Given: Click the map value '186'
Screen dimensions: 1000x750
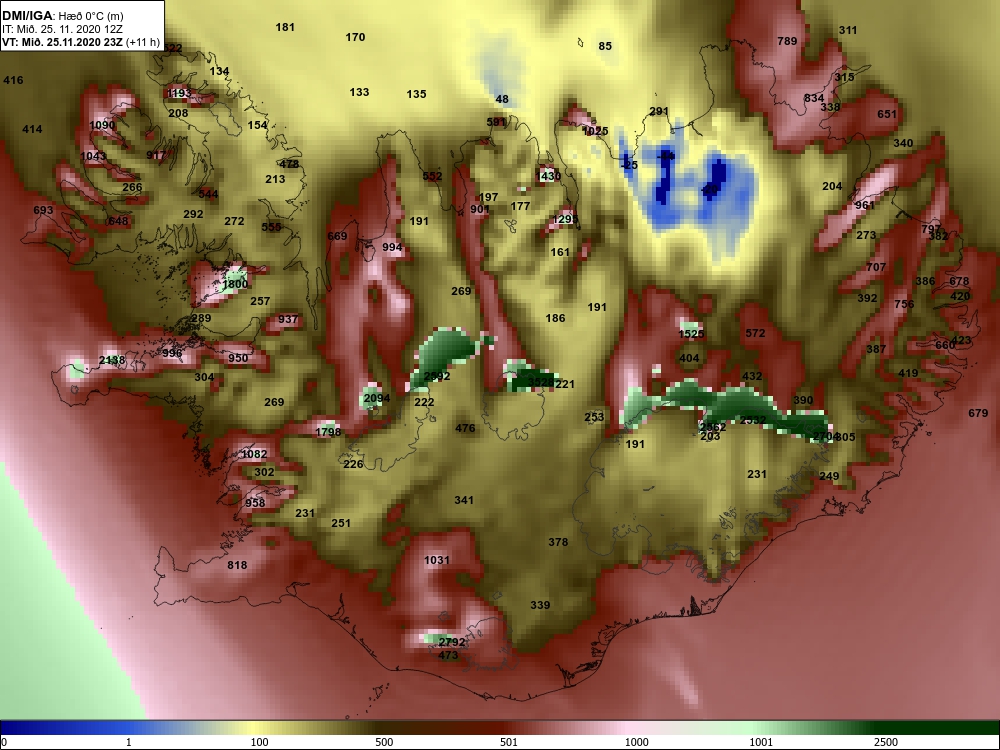Looking at the screenshot, I should tap(555, 318).
